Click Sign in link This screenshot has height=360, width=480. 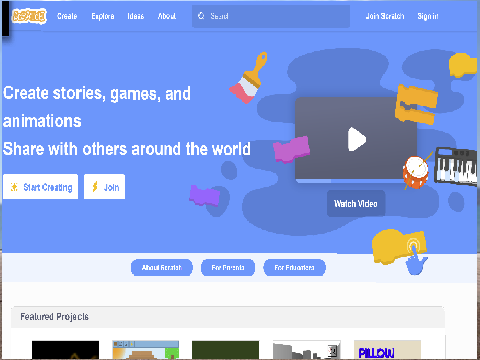[428, 16]
